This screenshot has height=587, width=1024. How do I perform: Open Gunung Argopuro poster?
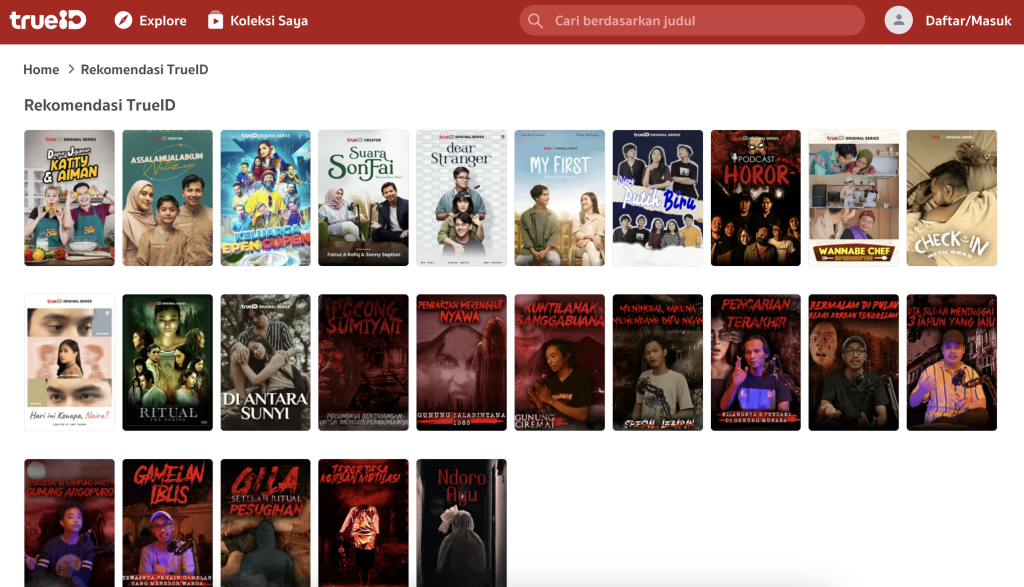click(x=69, y=523)
